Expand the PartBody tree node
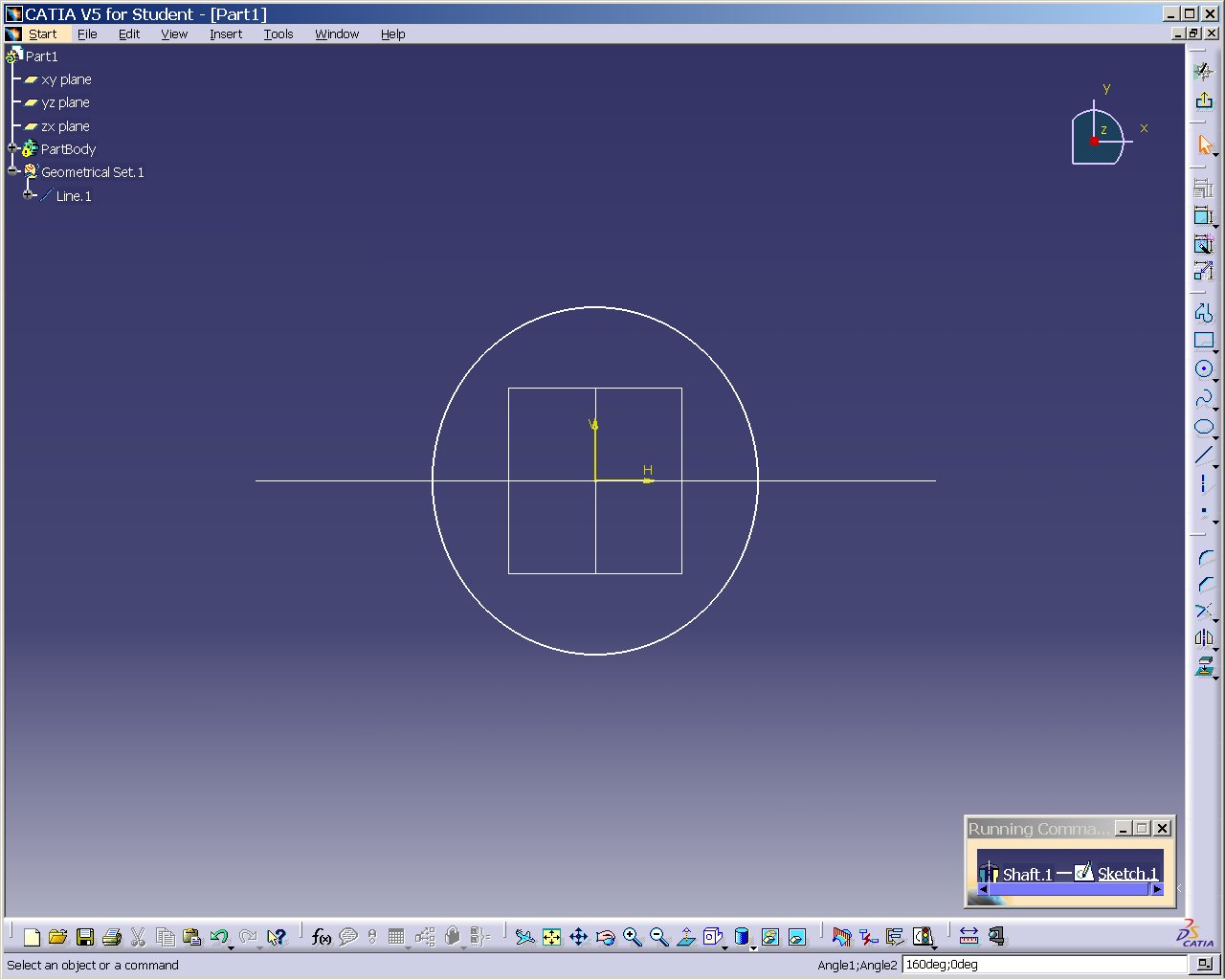The height and width of the screenshot is (980, 1225). click(12, 148)
